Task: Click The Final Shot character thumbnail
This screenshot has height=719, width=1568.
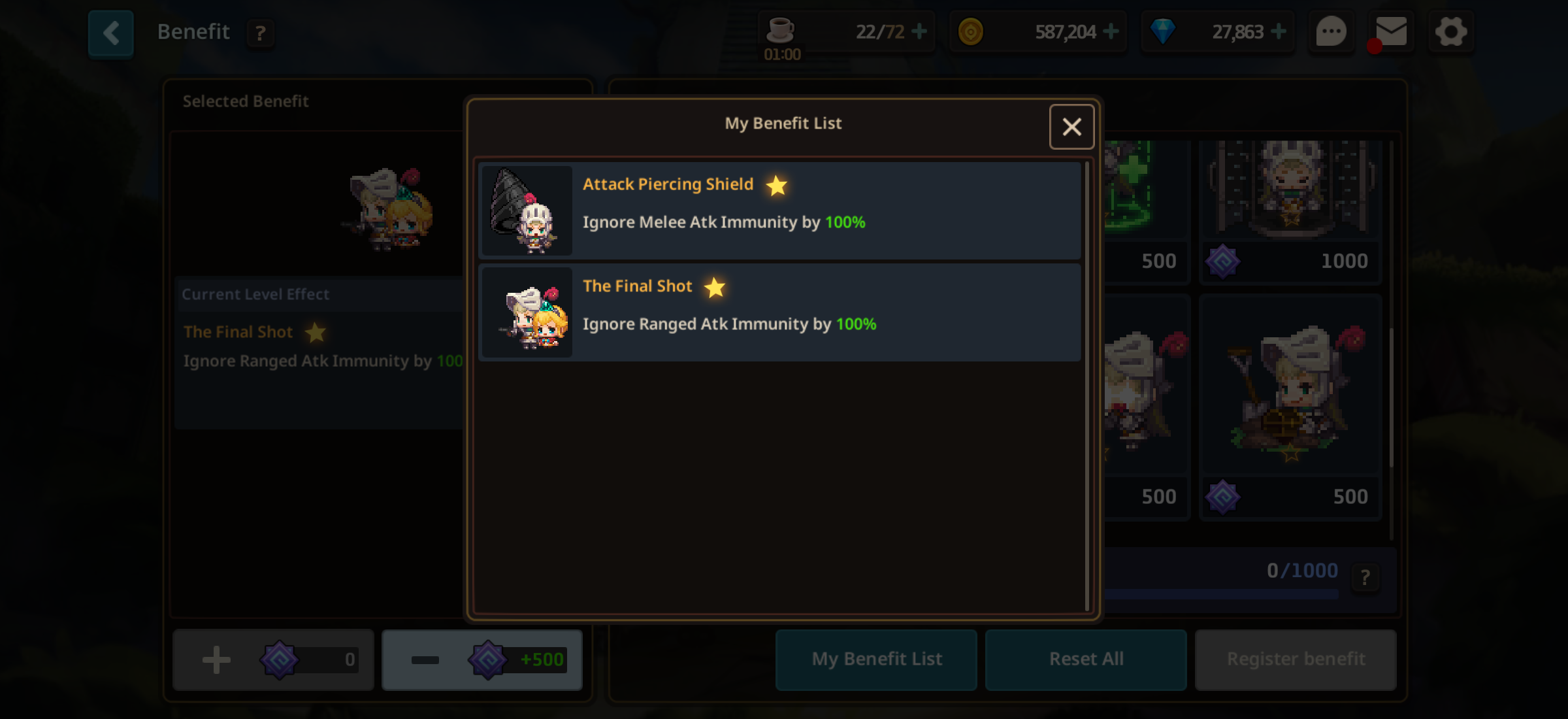Action: (527, 312)
